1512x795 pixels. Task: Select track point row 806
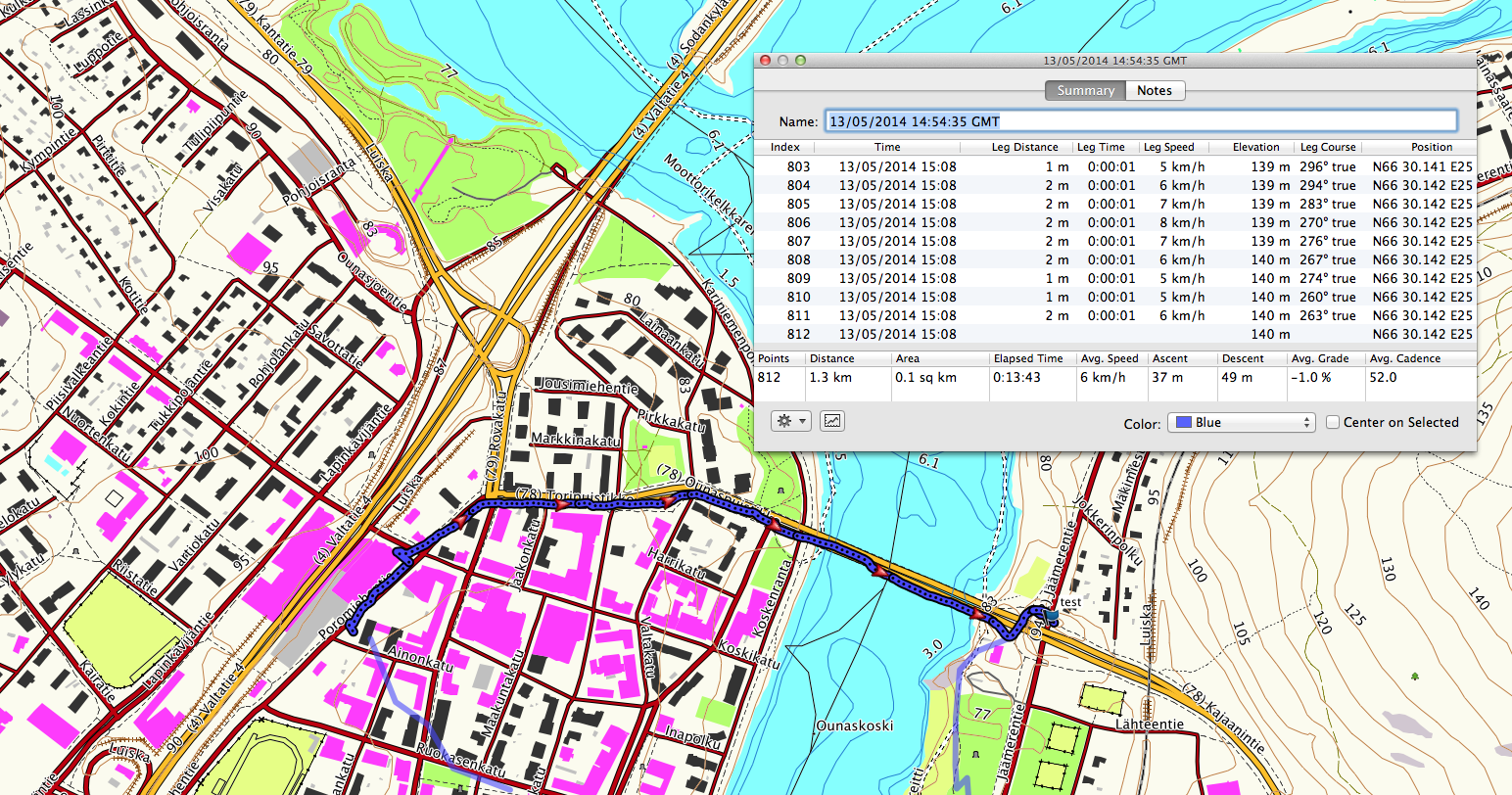tap(1115, 222)
